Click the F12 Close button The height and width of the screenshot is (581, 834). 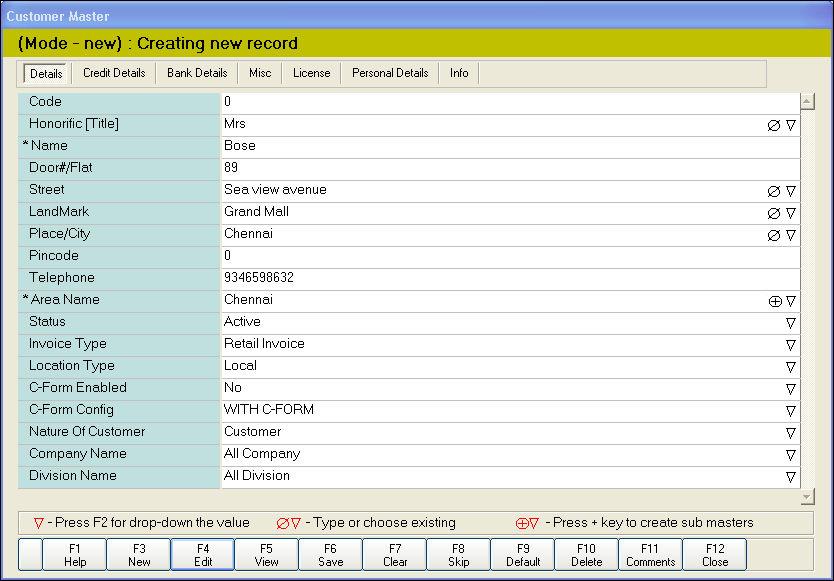(x=715, y=554)
